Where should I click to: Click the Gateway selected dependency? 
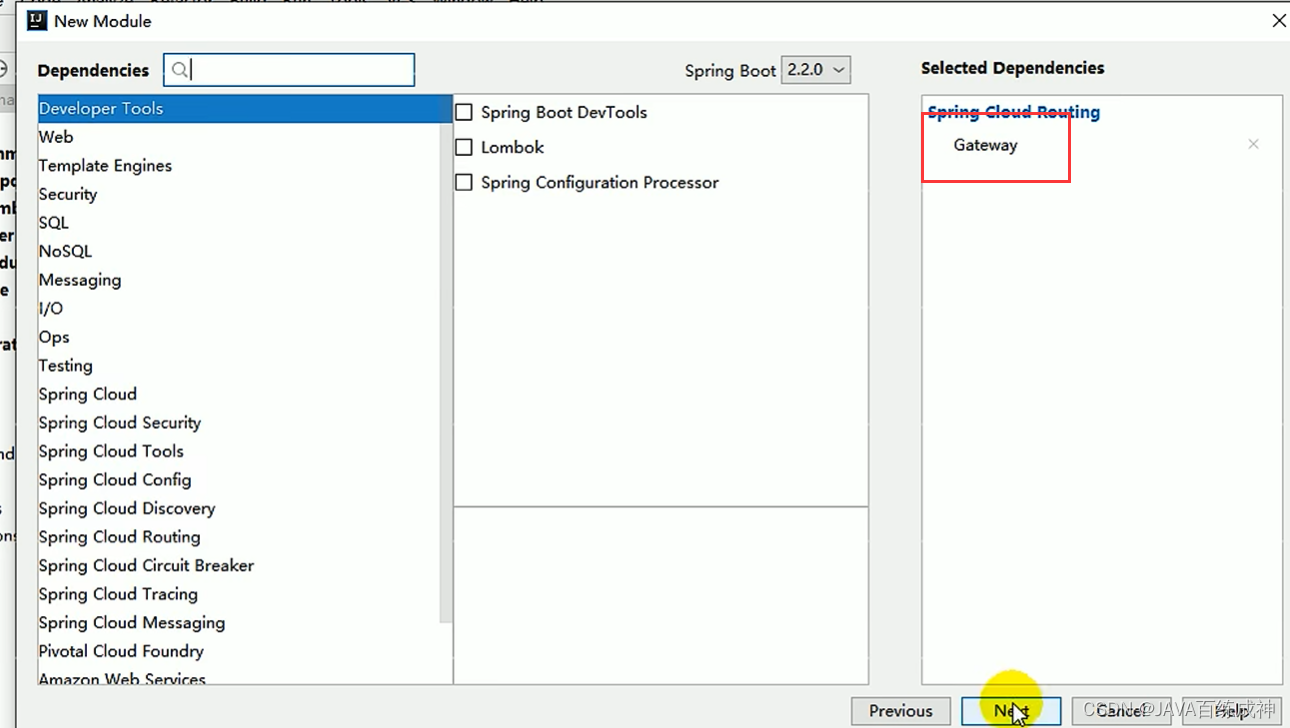click(x=985, y=145)
